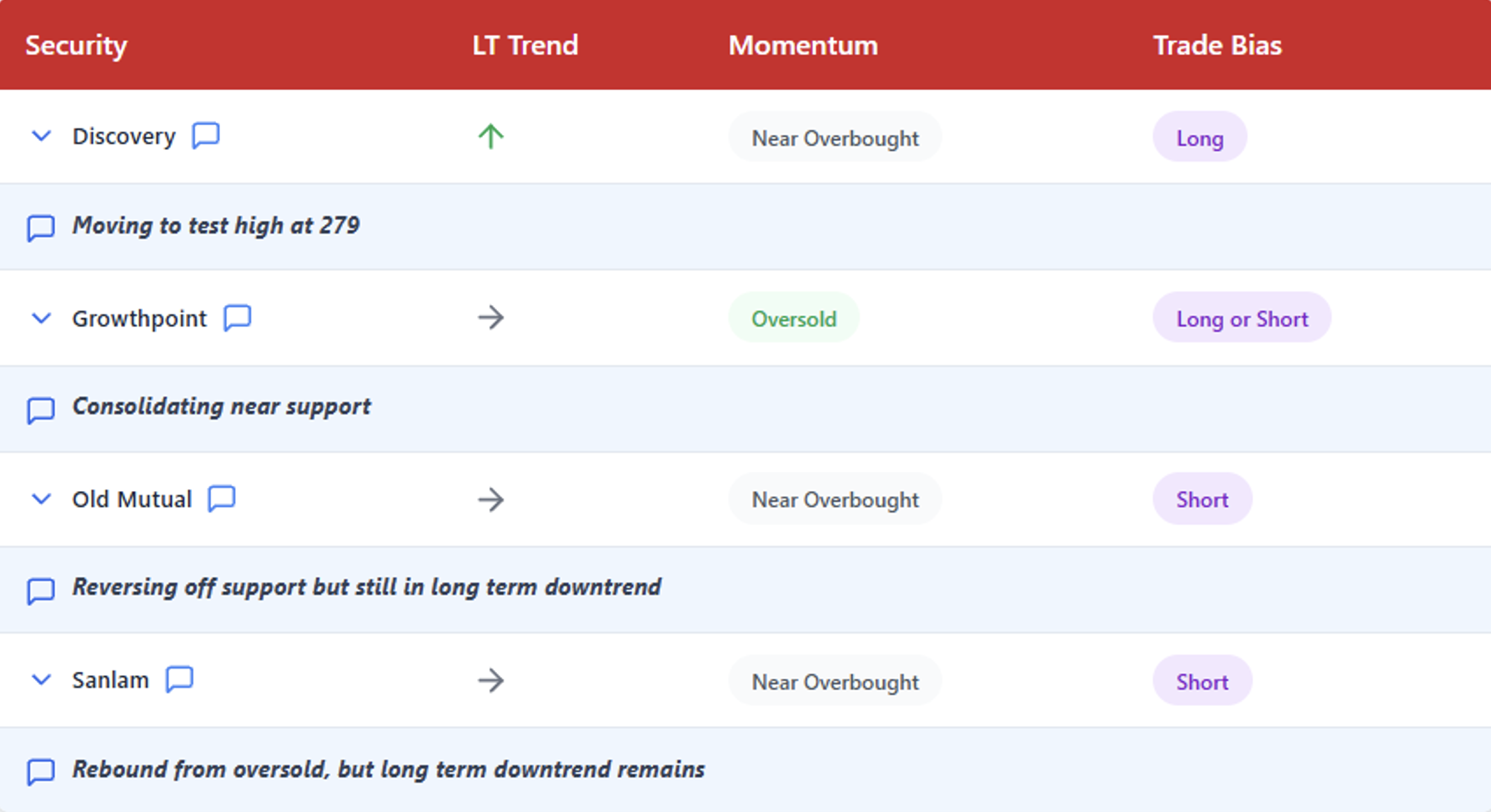Screen dimensions: 1491x812
Task: Sort by the Security column header
Action: (76, 45)
